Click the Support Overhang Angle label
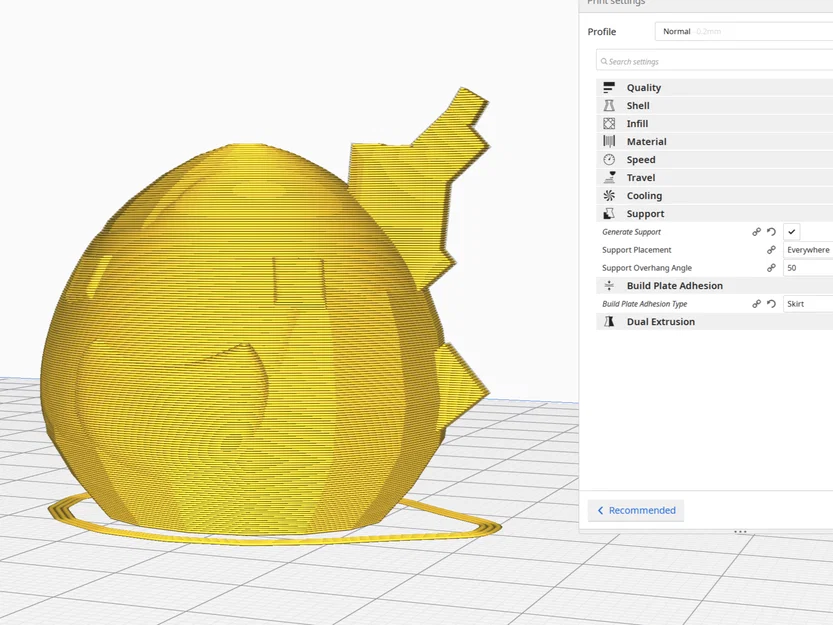This screenshot has width=833, height=625. click(x=647, y=268)
